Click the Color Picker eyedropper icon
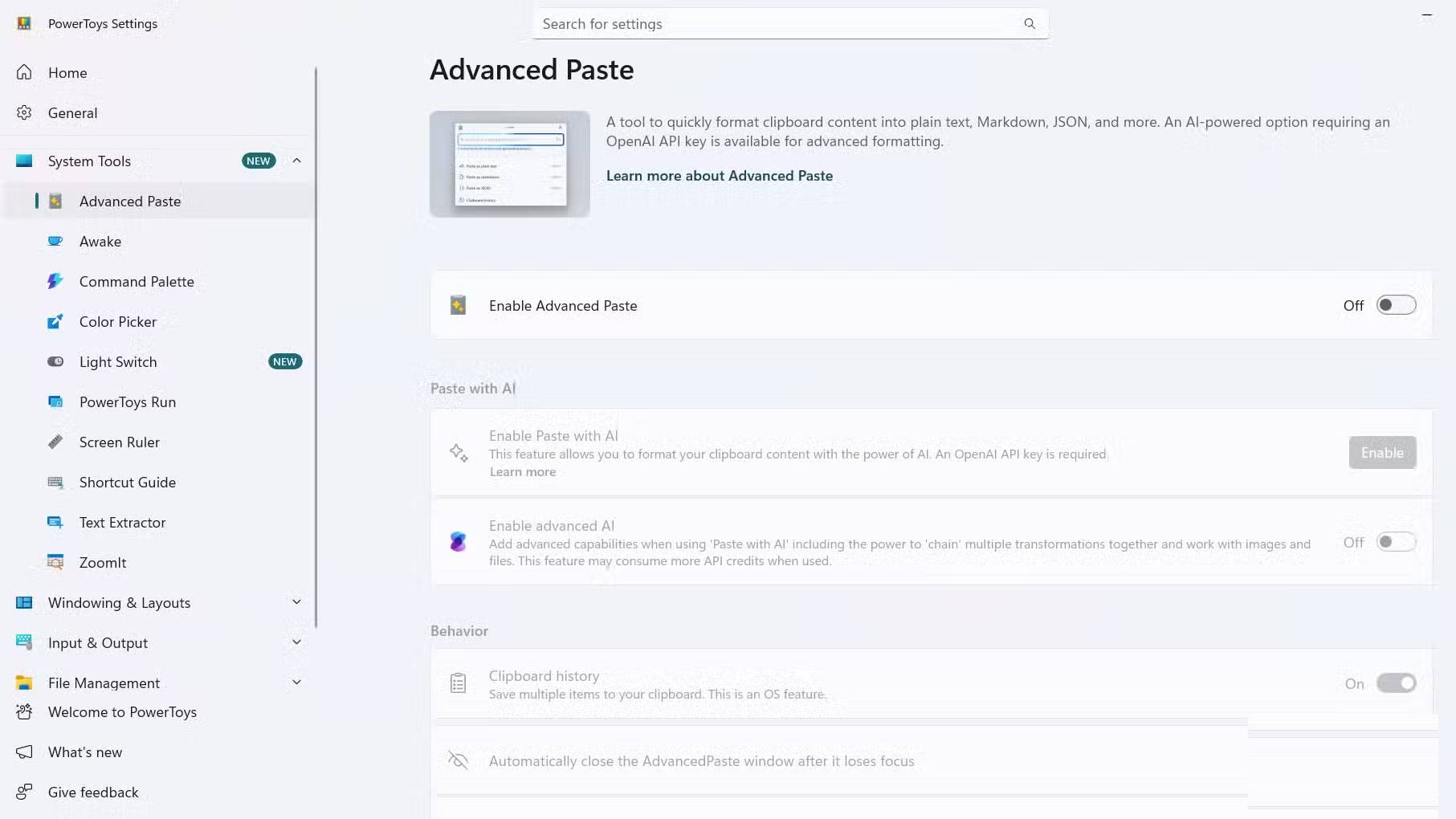Viewport: 1456px width, 819px height. coord(55,321)
